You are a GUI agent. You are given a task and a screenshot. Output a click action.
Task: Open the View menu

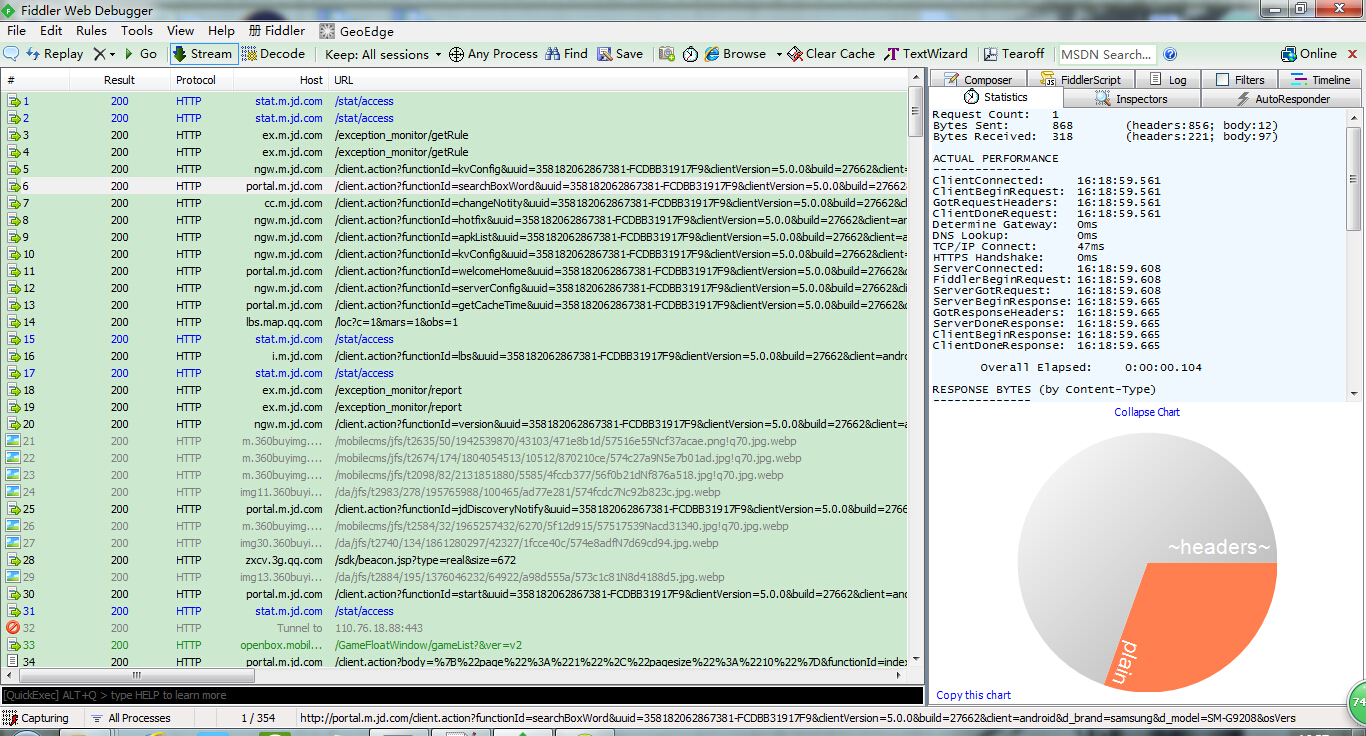pyautogui.click(x=181, y=31)
